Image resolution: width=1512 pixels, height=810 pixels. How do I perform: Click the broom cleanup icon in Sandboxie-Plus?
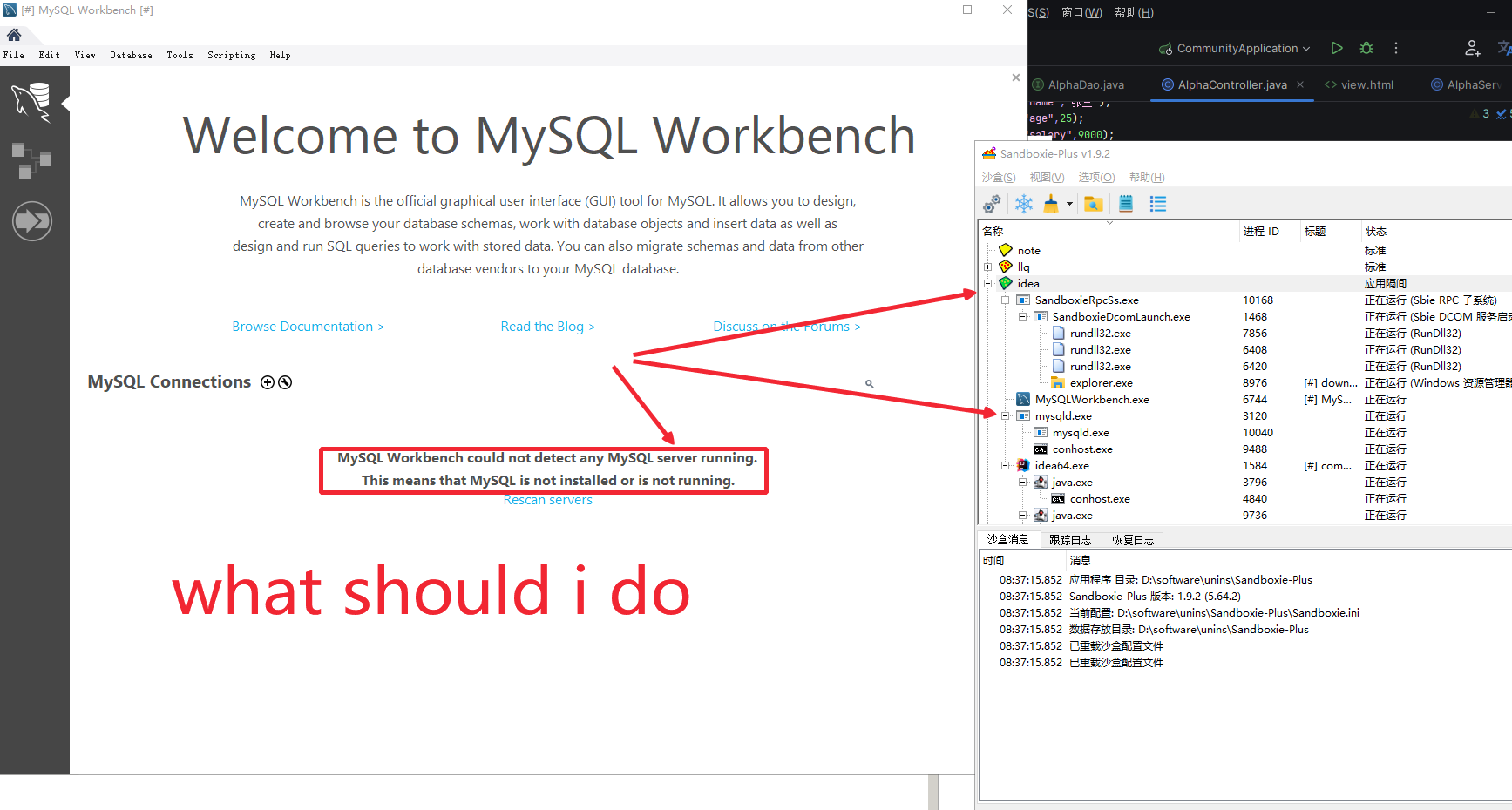[x=1052, y=203]
